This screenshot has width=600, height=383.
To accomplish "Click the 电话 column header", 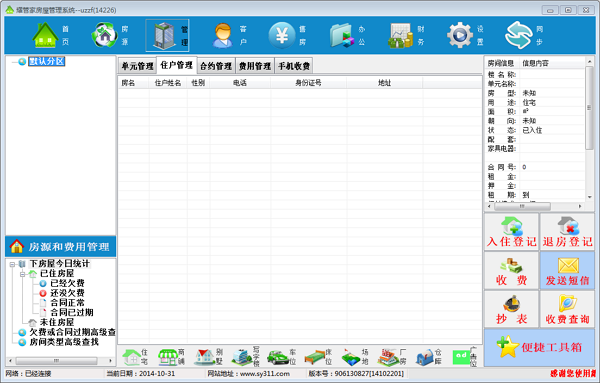I will point(240,83).
